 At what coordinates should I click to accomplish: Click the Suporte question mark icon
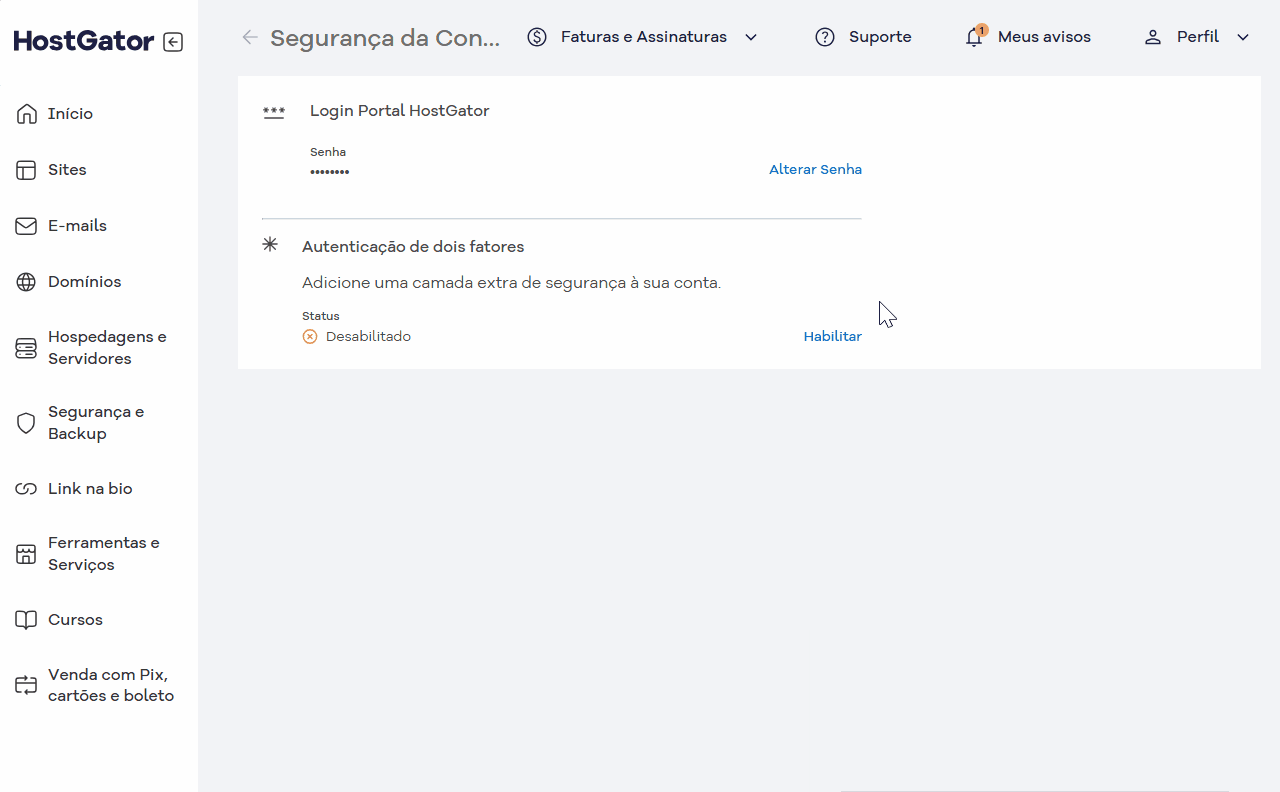pos(825,37)
